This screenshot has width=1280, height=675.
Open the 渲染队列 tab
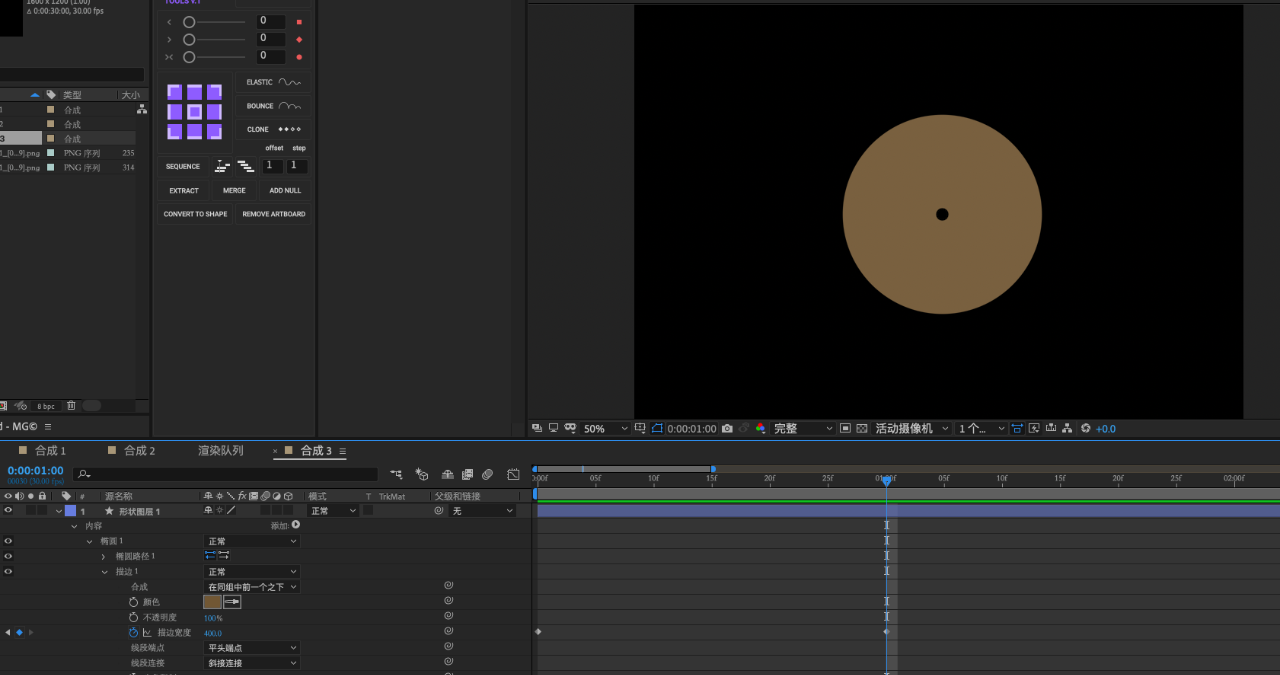[x=221, y=451]
